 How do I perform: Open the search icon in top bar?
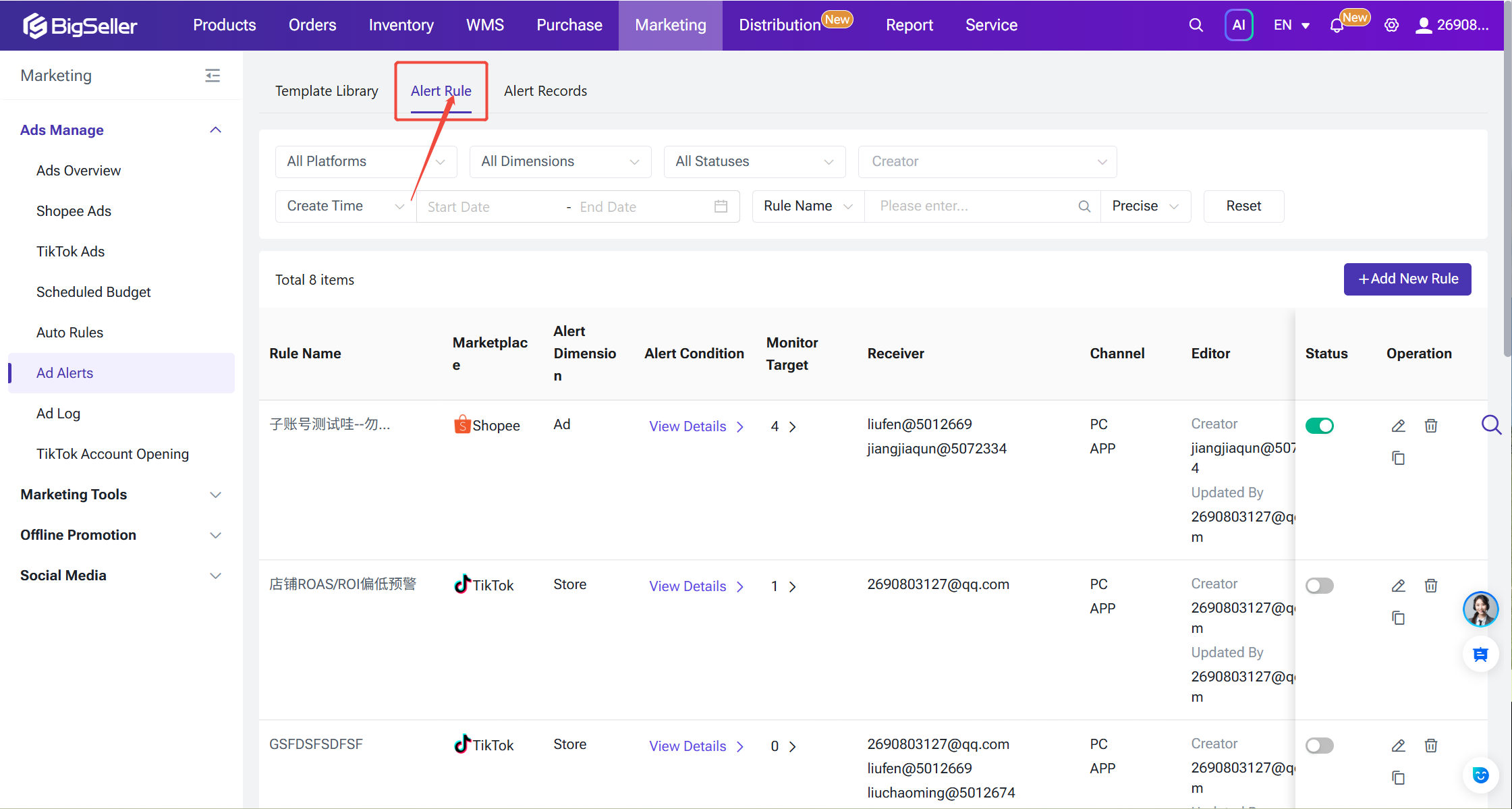(1196, 25)
